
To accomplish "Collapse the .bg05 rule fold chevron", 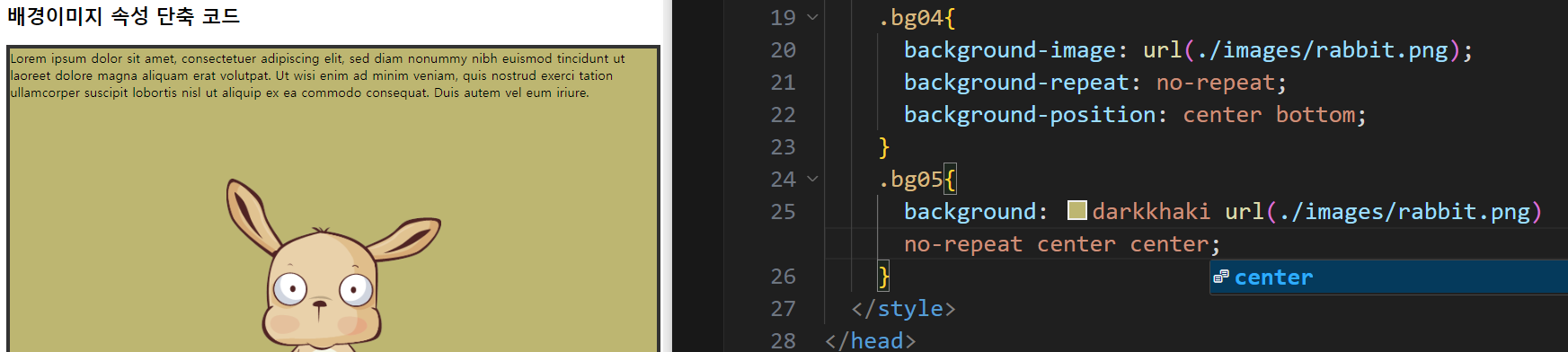I will pyautogui.click(x=812, y=179).
